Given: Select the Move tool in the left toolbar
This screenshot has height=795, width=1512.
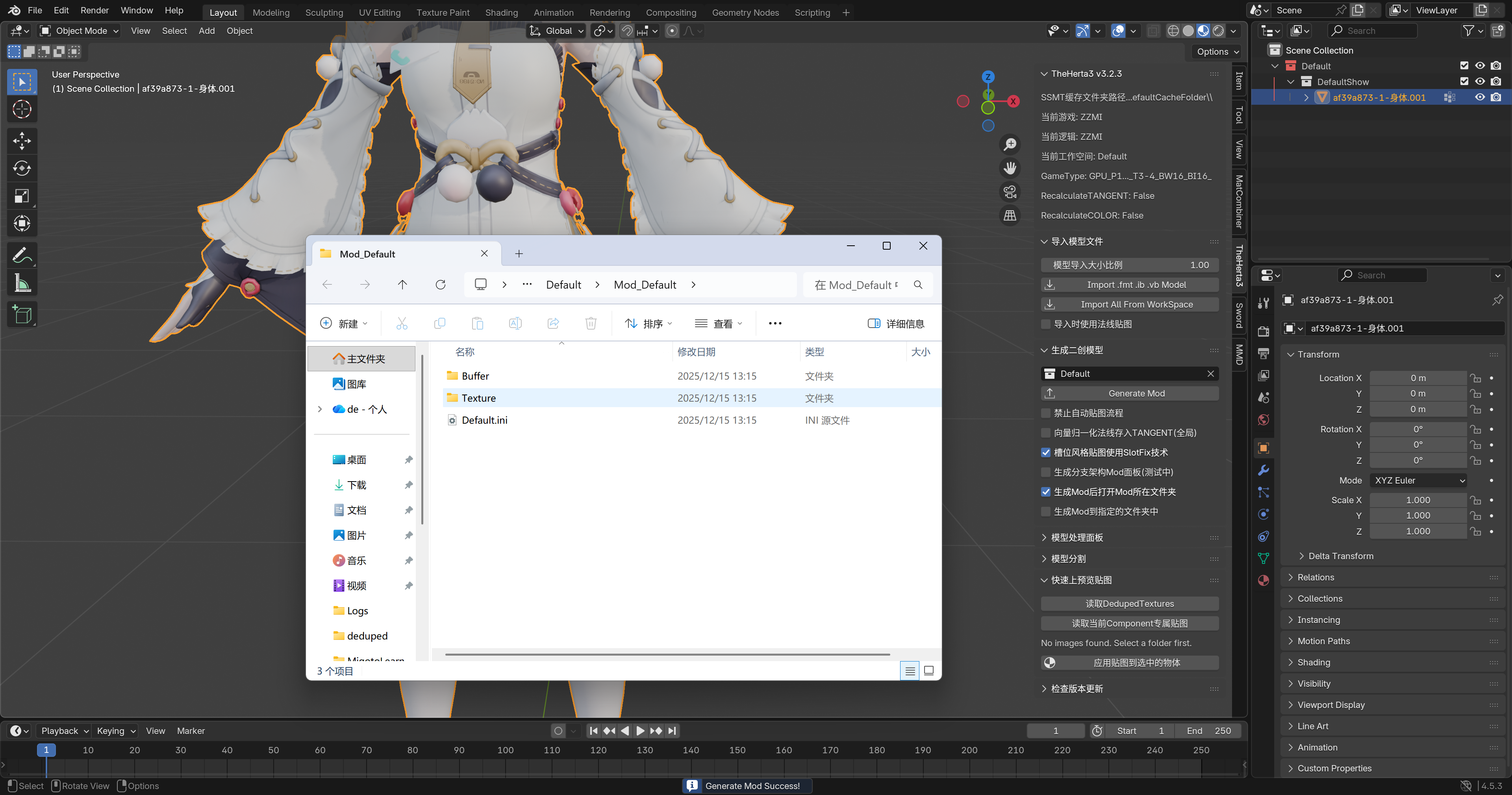Looking at the screenshot, I should tap(22, 141).
